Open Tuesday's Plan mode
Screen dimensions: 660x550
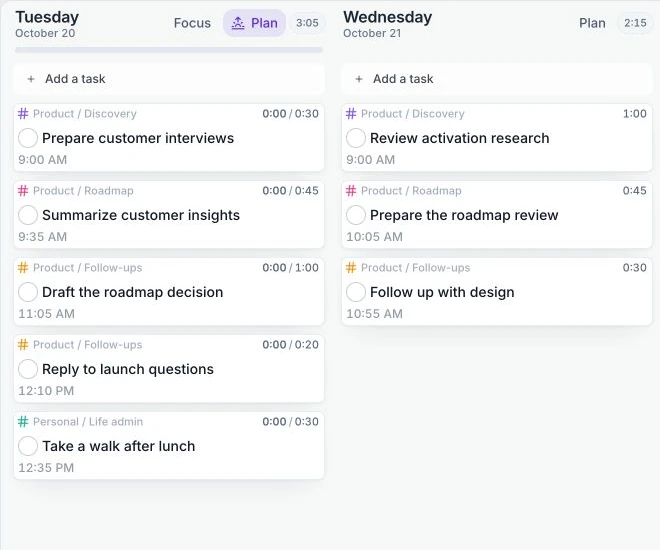coord(255,23)
